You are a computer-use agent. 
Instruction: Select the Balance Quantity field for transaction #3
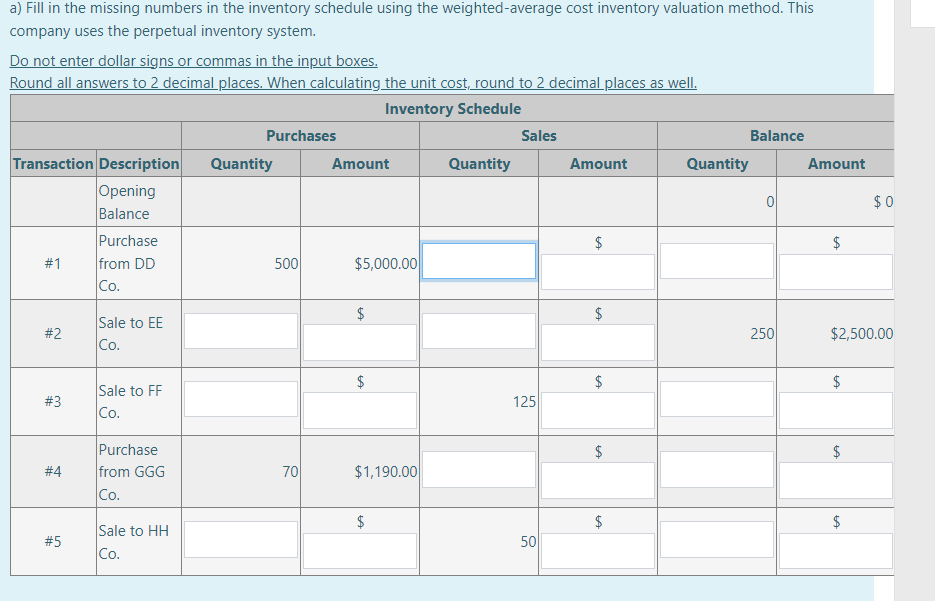click(715, 398)
